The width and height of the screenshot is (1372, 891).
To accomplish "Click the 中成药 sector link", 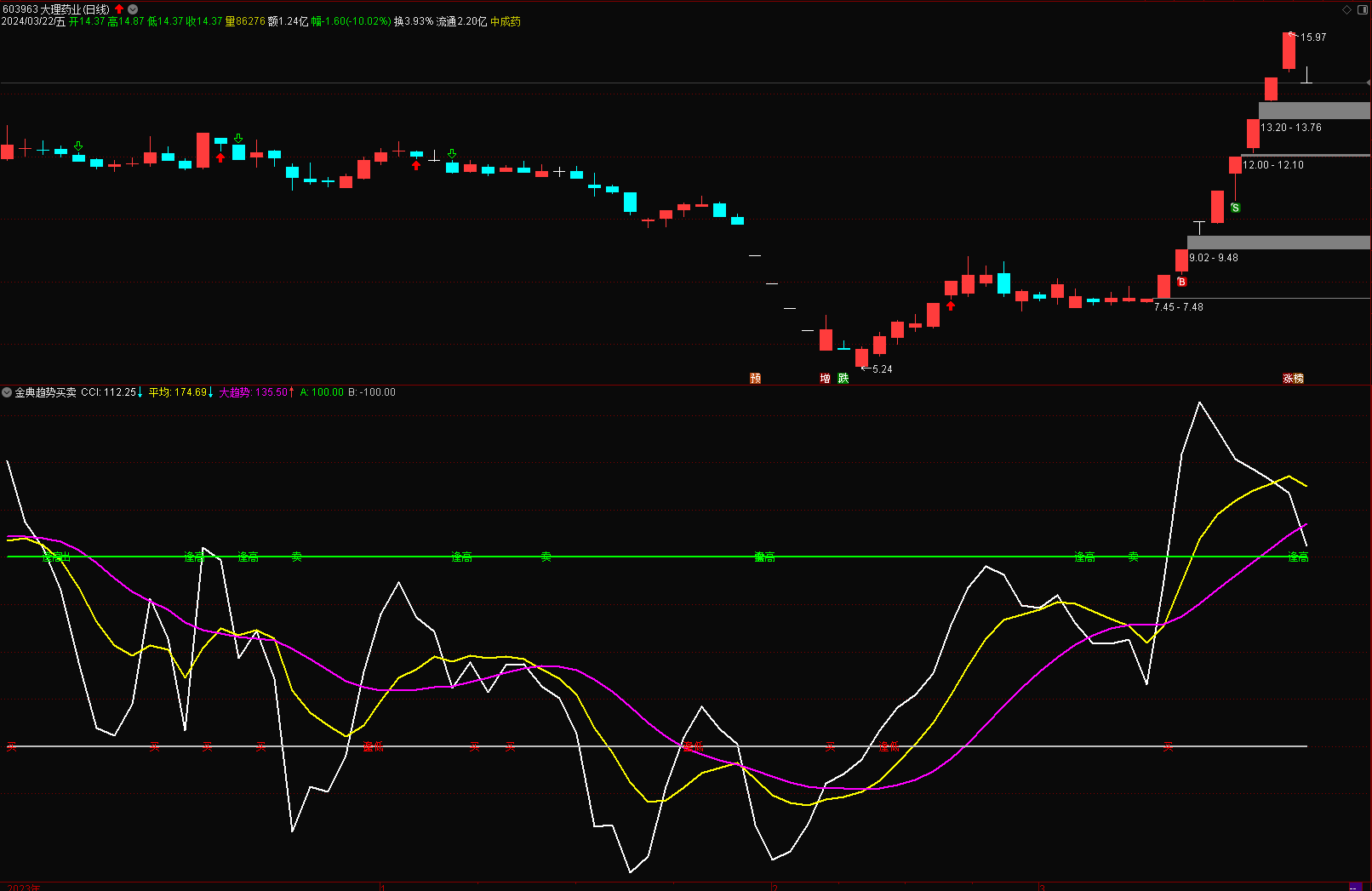I will [506, 21].
